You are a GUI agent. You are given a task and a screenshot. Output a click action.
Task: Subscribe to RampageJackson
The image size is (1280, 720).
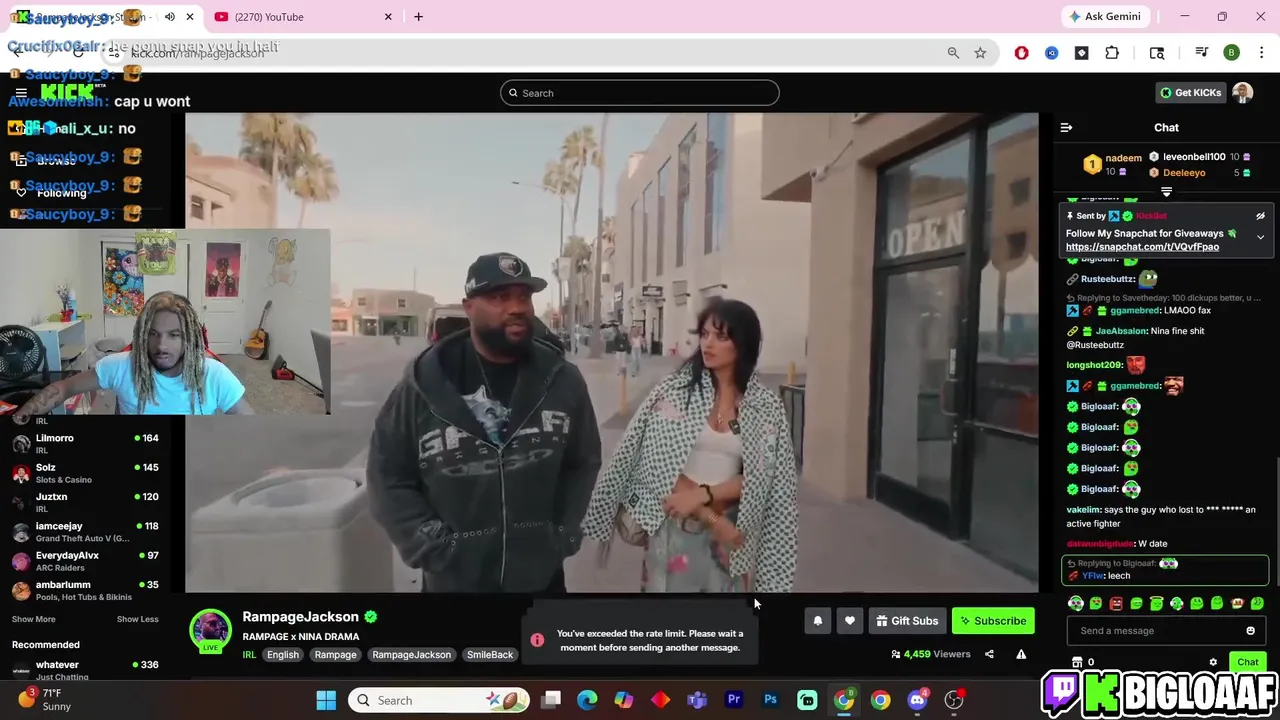click(x=992, y=621)
